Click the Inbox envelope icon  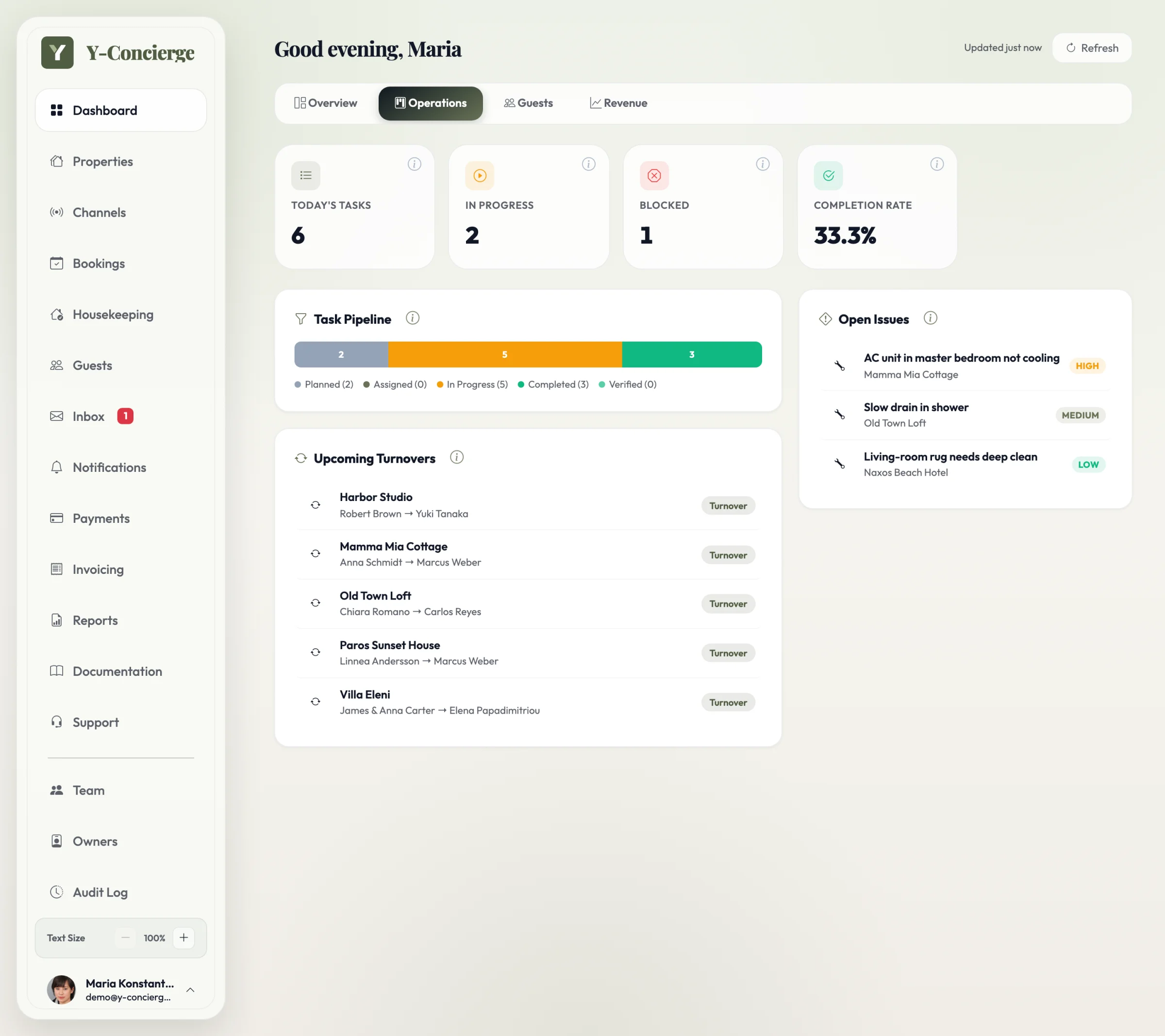[x=56, y=416]
